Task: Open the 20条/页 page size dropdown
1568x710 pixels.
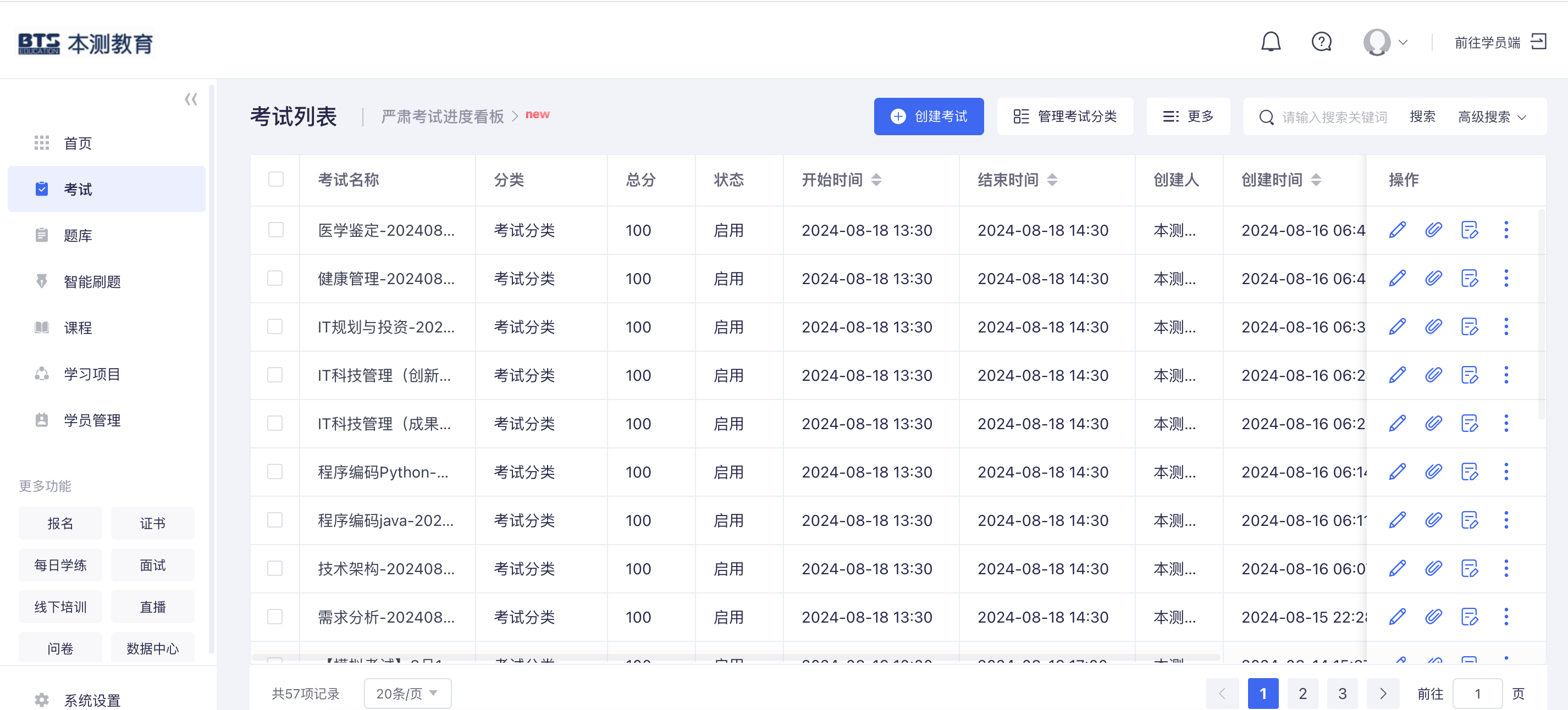Action: pos(407,694)
